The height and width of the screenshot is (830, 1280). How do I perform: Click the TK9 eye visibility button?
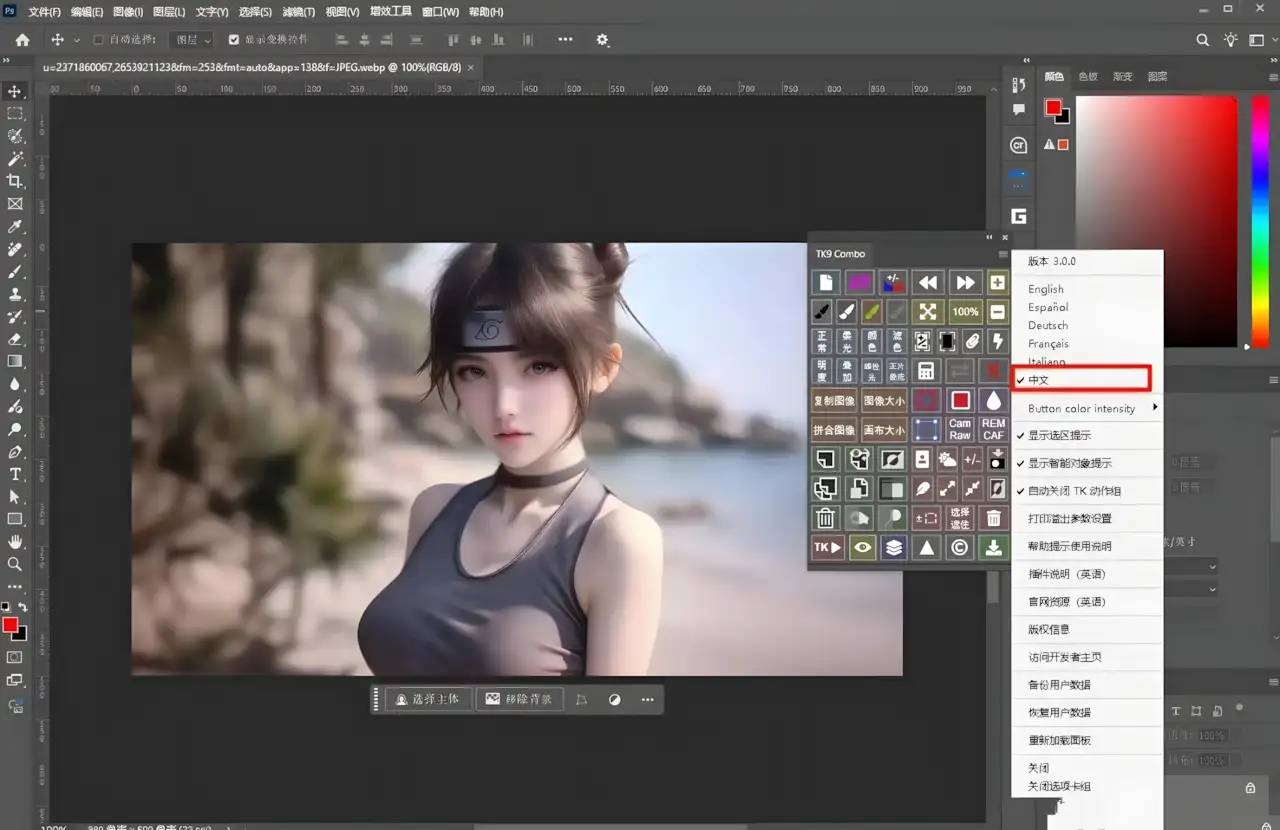861,547
